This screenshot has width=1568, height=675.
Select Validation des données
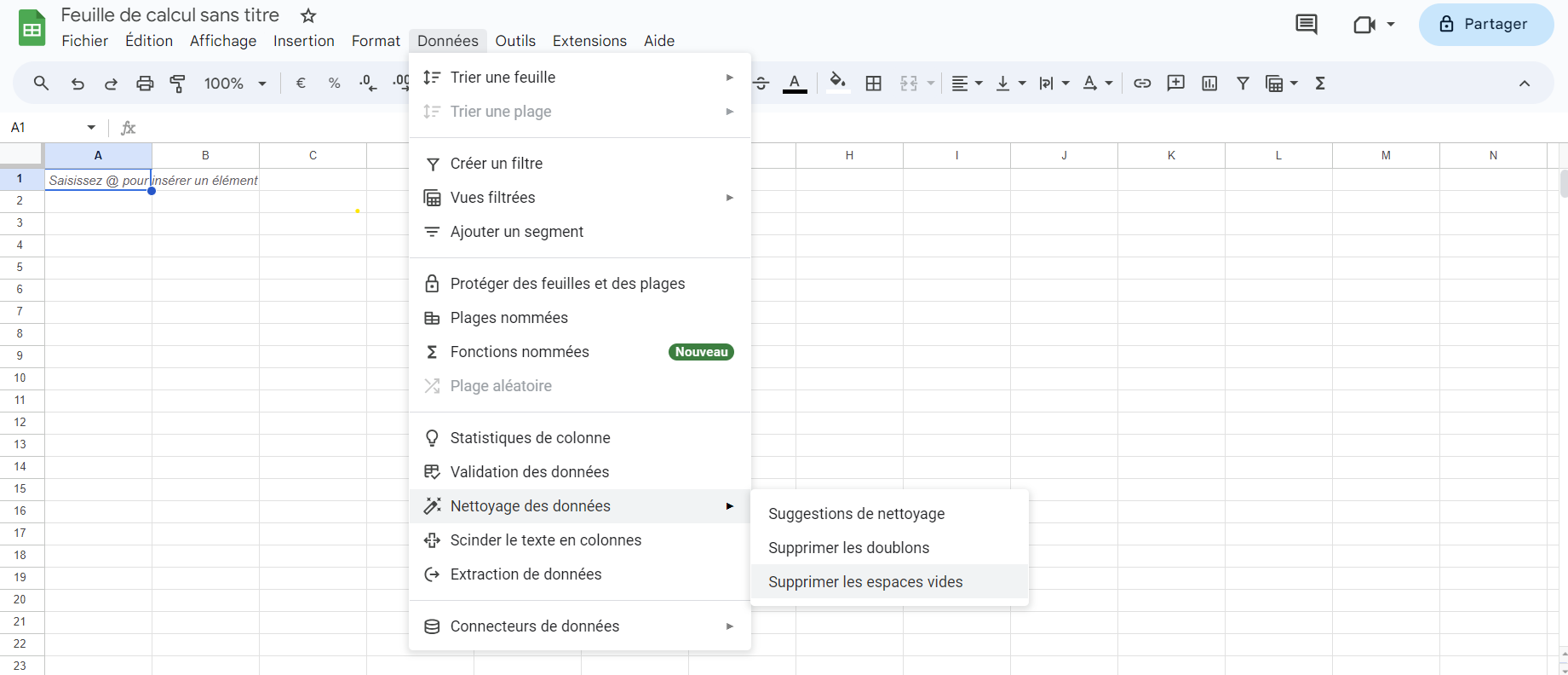580,472
